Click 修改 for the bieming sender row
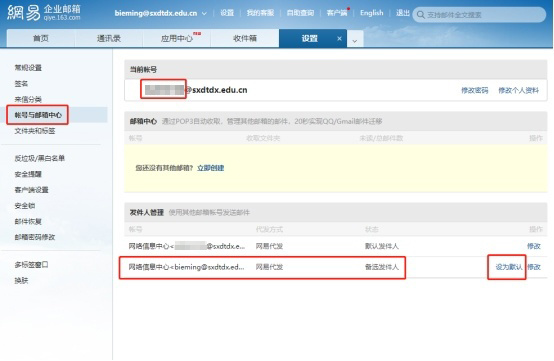The height and width of the screenshot is (361, 554). coord(534,267)
